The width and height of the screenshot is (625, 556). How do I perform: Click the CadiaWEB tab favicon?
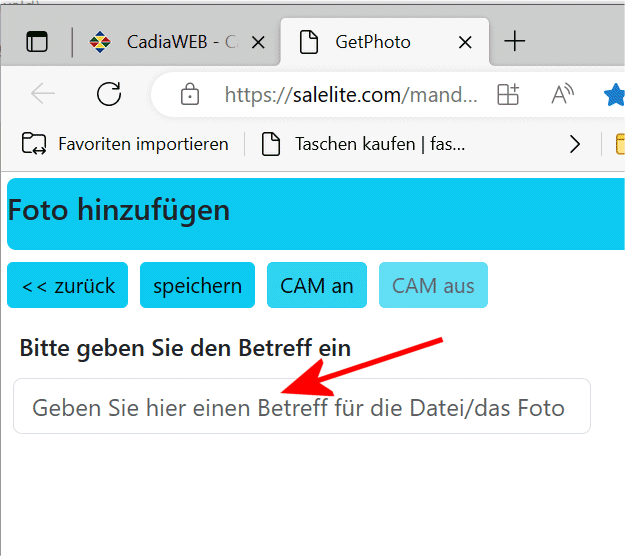(x=100, y=42)
